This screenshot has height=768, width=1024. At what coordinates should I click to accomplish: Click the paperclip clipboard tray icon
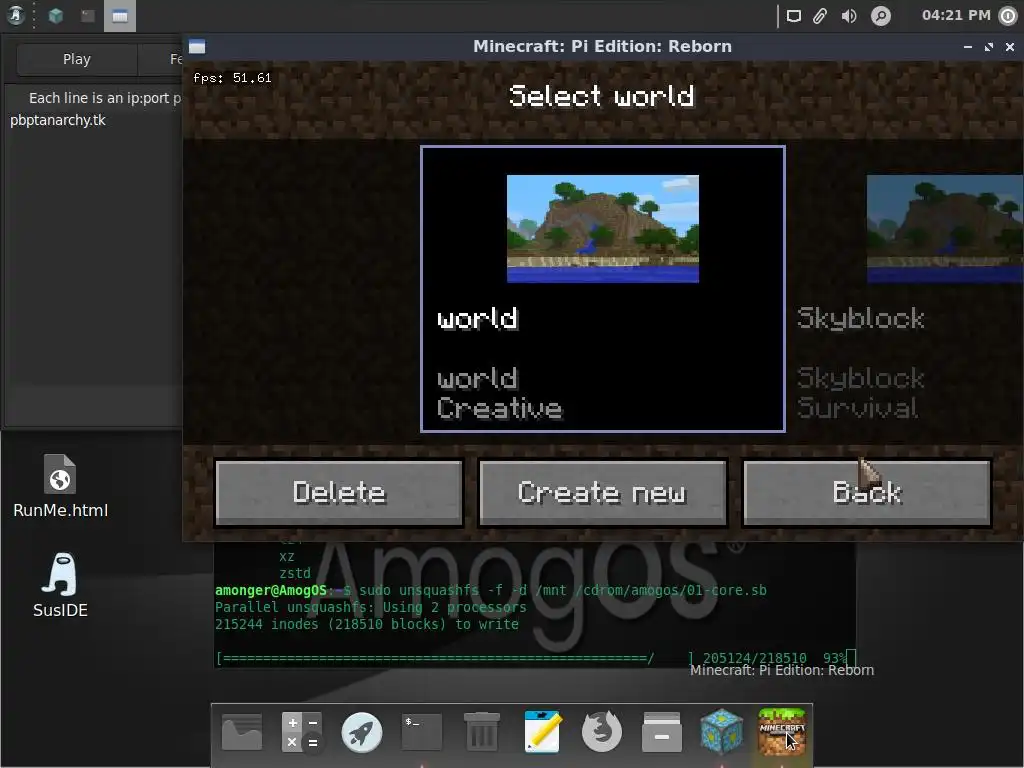pos(820,16)
